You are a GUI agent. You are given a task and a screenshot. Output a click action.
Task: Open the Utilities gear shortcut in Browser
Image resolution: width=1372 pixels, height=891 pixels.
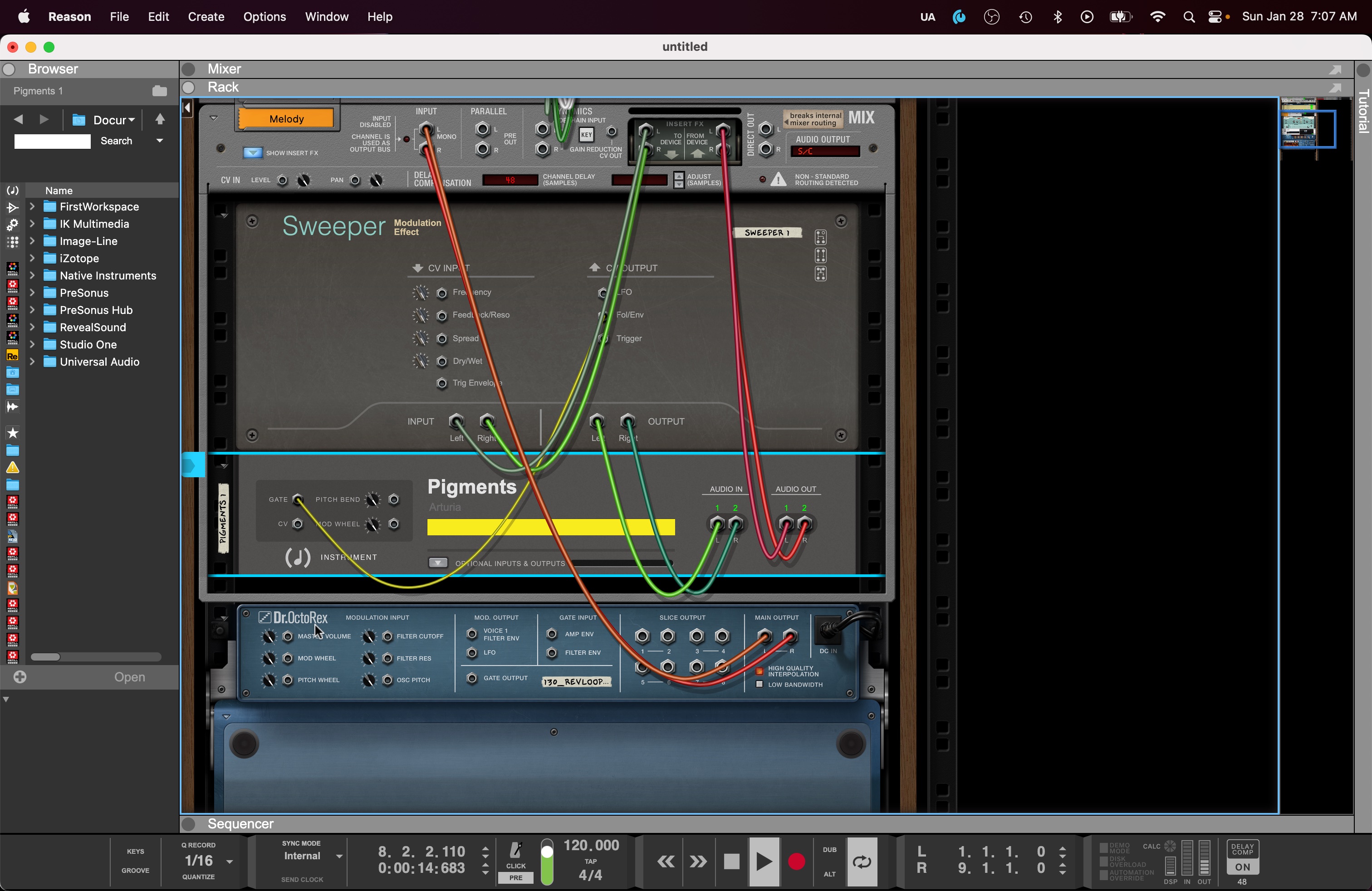pos(12,225)
